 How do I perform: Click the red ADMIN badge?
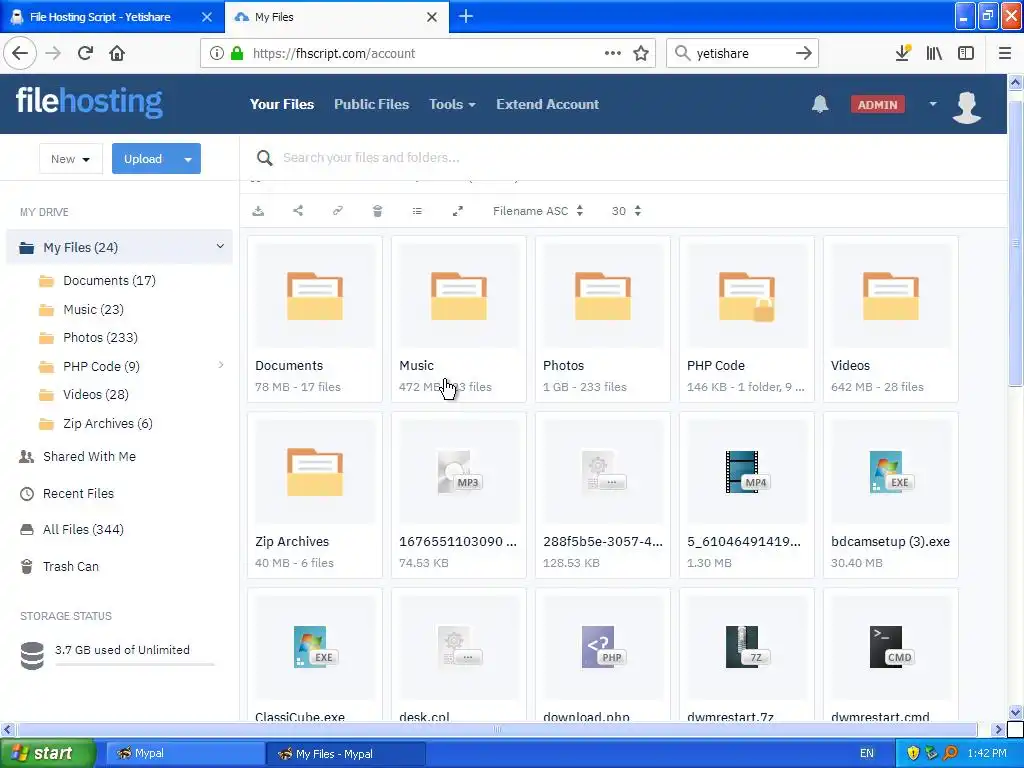(x=877, y=104)
